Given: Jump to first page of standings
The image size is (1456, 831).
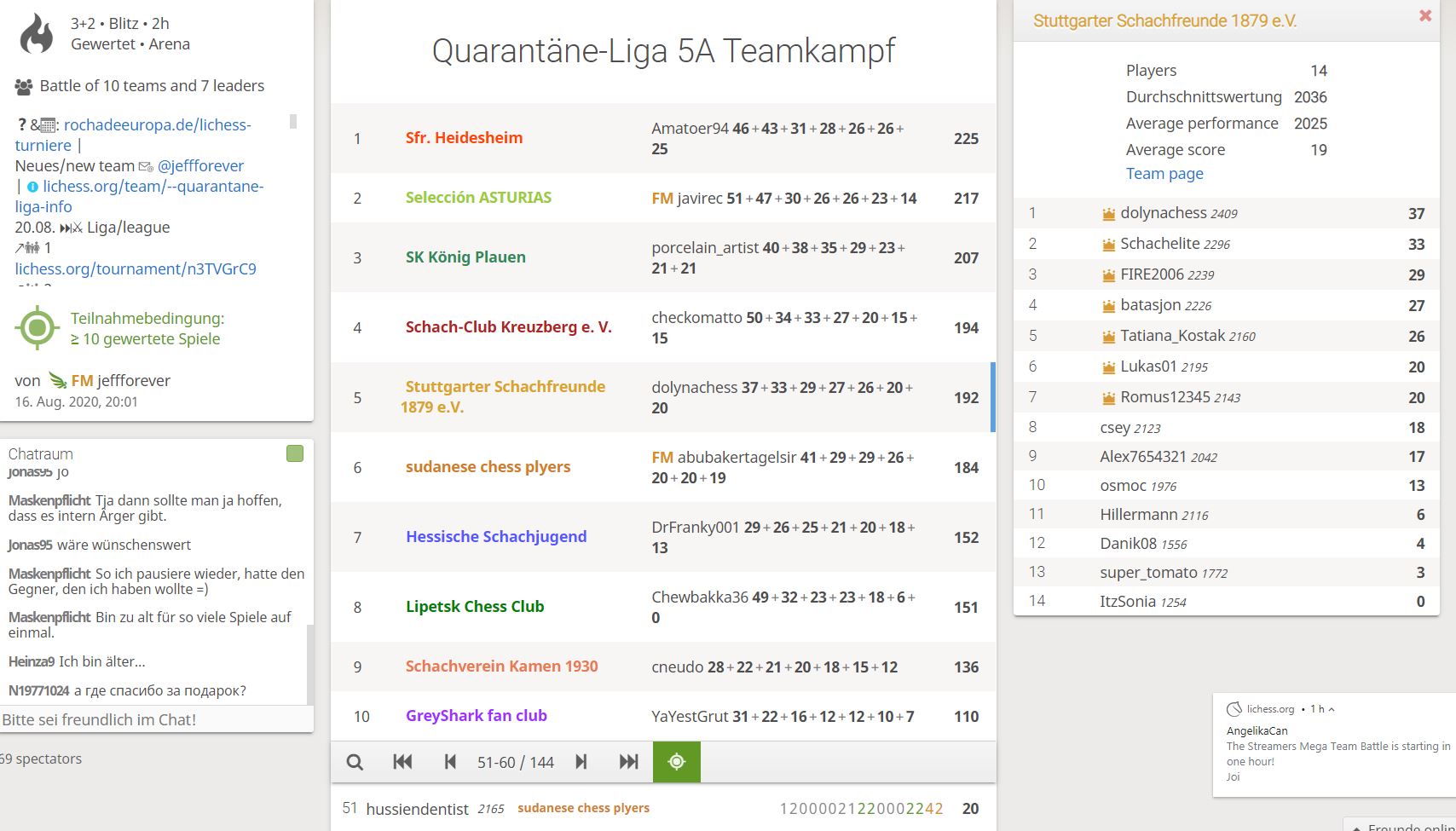Looking at the screenshot, I should click(x=402, y=762).
